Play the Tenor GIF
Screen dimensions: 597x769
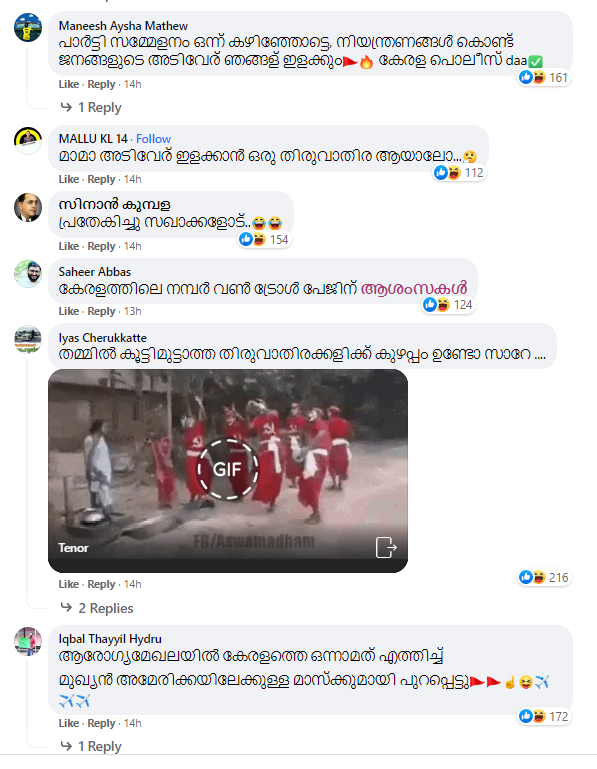228,469
